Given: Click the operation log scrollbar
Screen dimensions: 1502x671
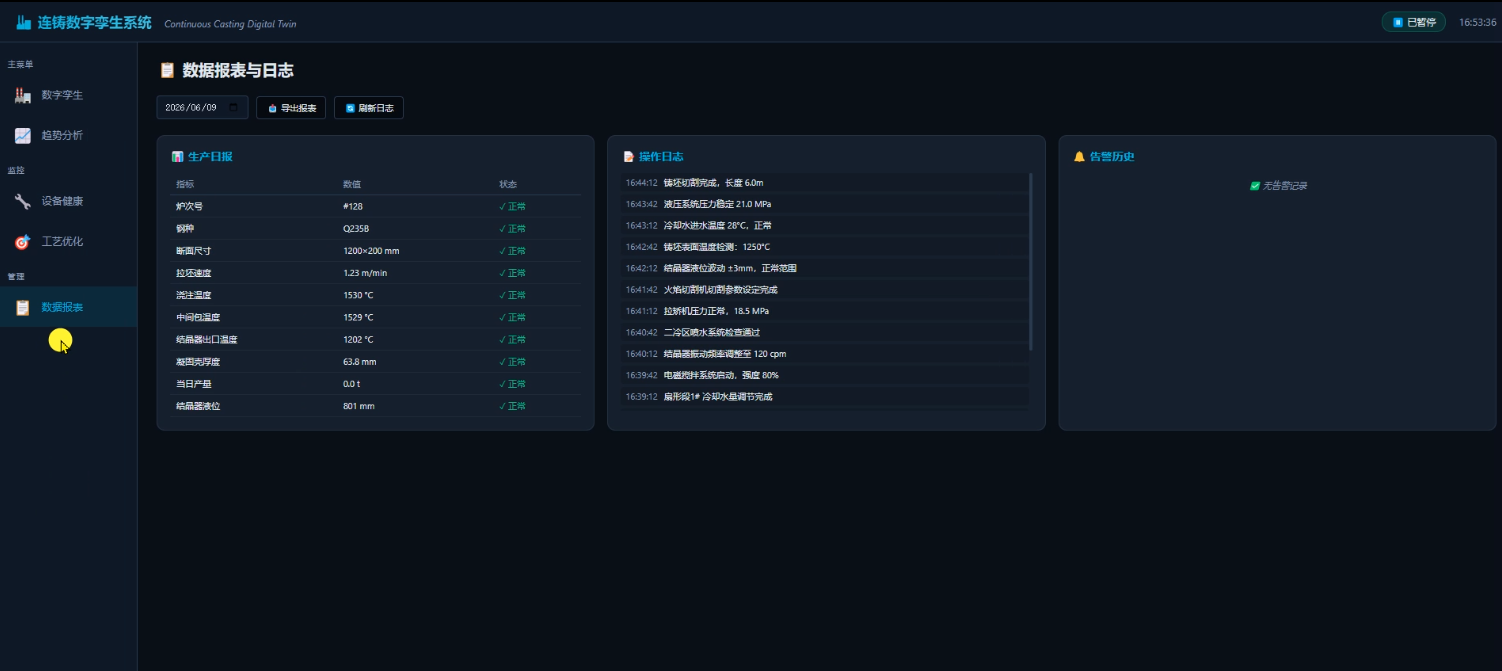Looking at the screenshot, I should click(x=1031, y=262).
